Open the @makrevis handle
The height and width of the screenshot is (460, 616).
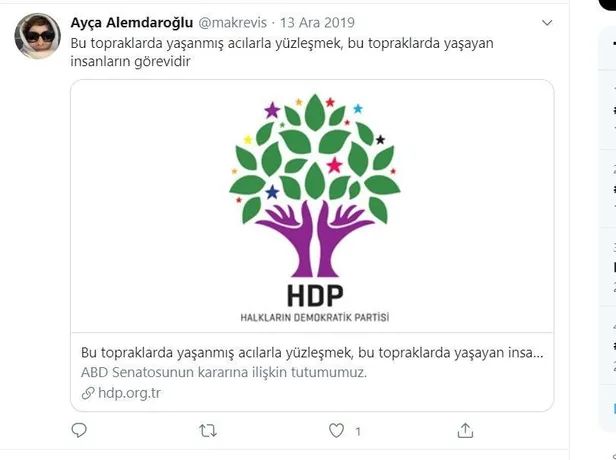tap(233, 23)
